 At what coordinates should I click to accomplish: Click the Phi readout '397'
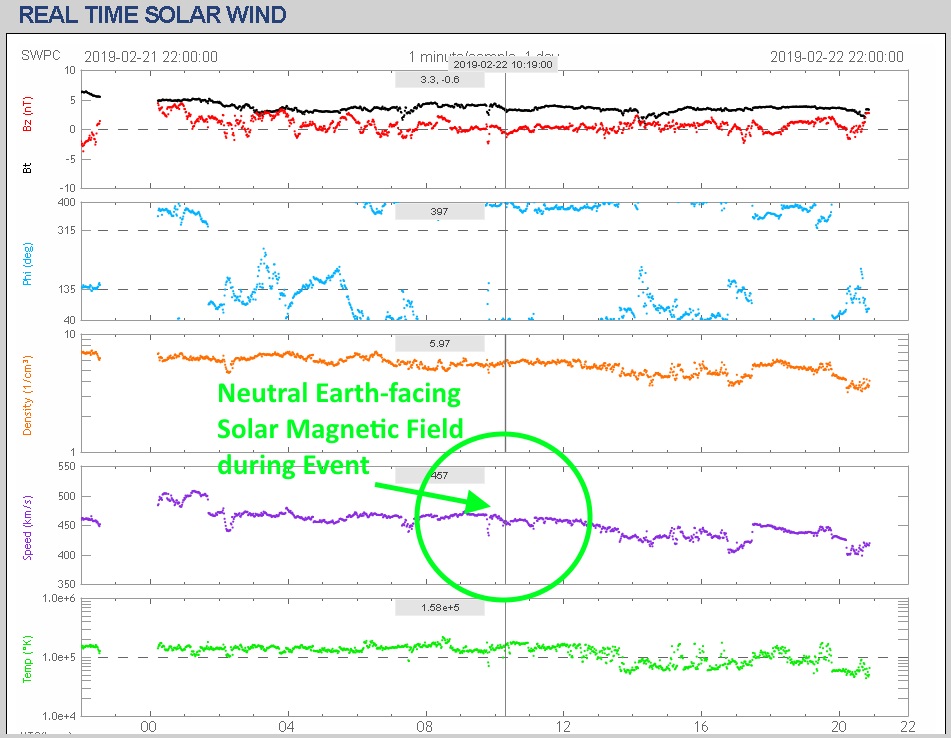[440, 212]
